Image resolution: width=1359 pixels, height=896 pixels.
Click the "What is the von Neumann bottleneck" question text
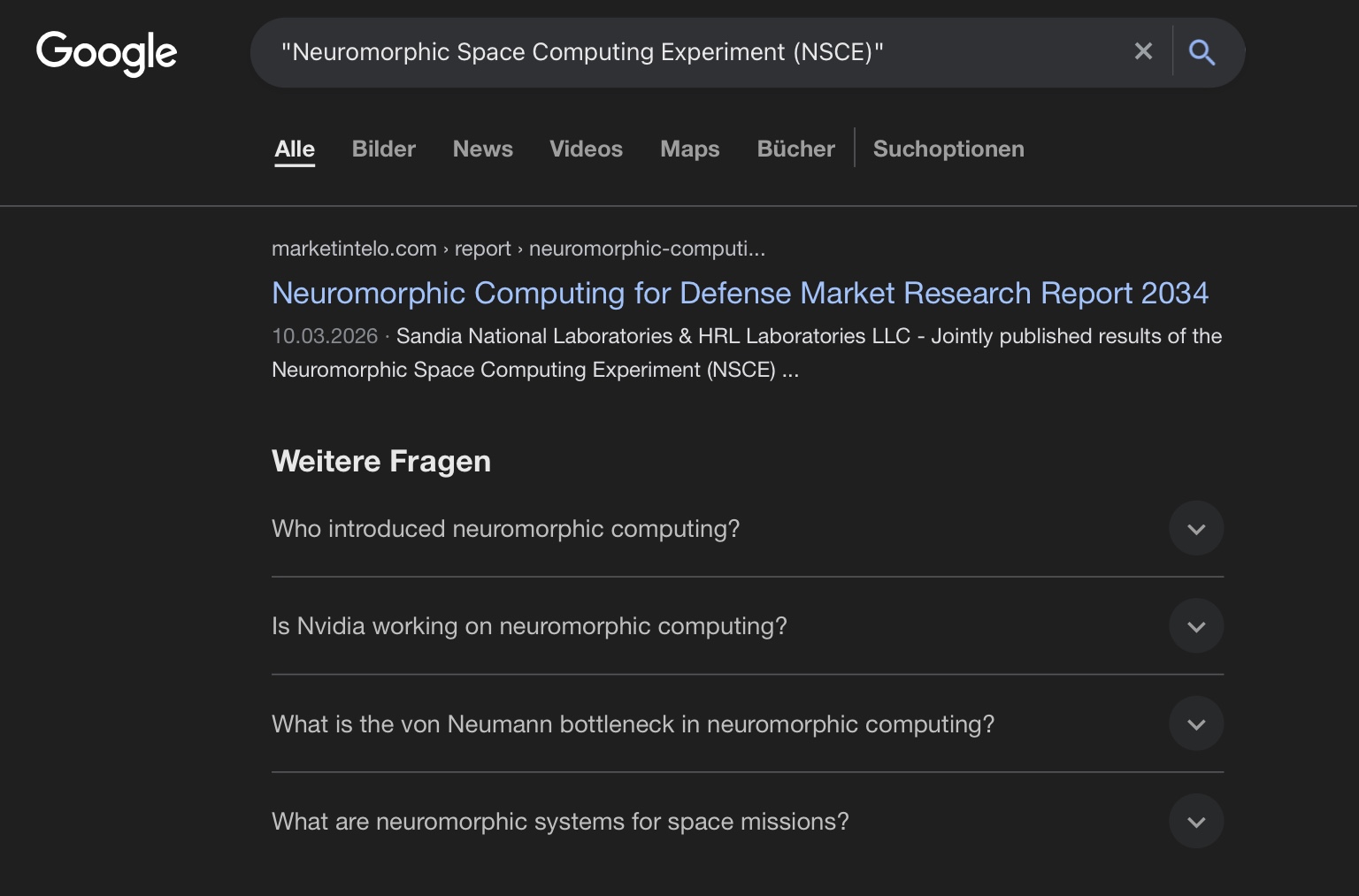tap(633, 724)
